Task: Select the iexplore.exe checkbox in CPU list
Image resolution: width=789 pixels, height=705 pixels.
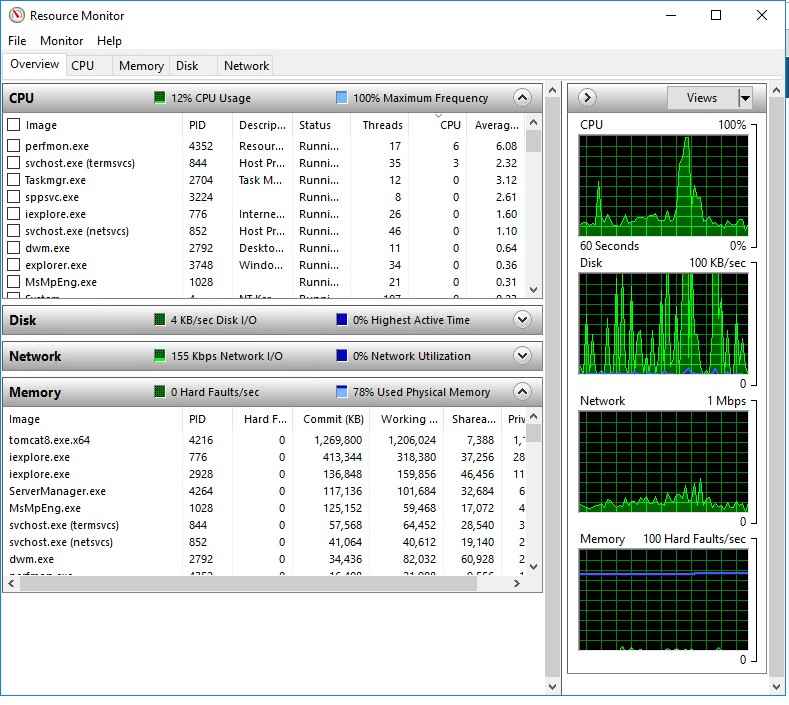Action: coord(14,214)
